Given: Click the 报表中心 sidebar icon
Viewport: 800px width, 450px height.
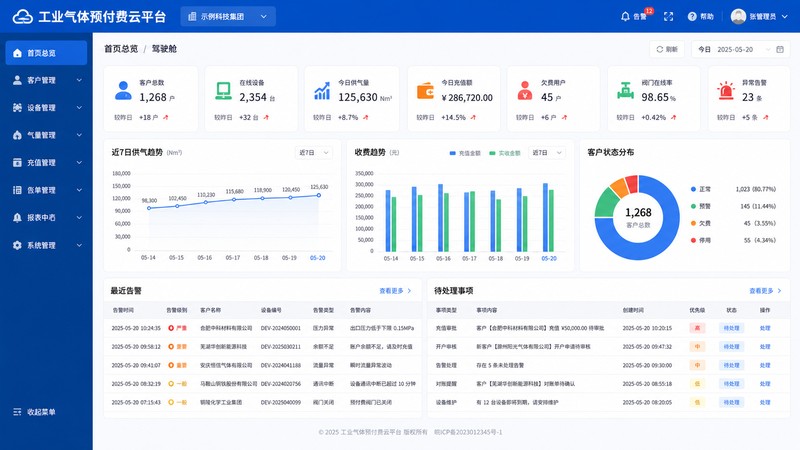Looking at the screenshot, I should pos(17,218).
